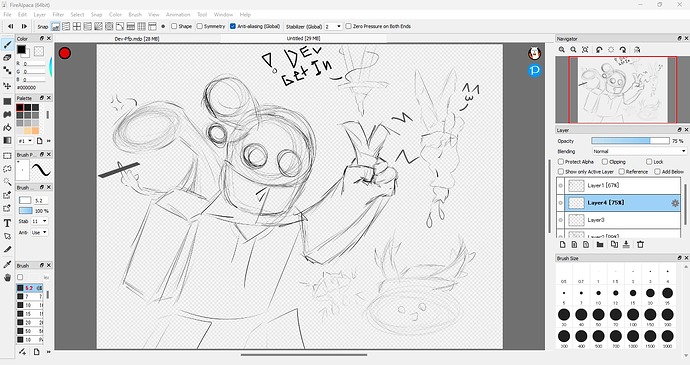This screenshot has width=690, height=365.
Task: Open the Layer menu
Action: point(40,15)
